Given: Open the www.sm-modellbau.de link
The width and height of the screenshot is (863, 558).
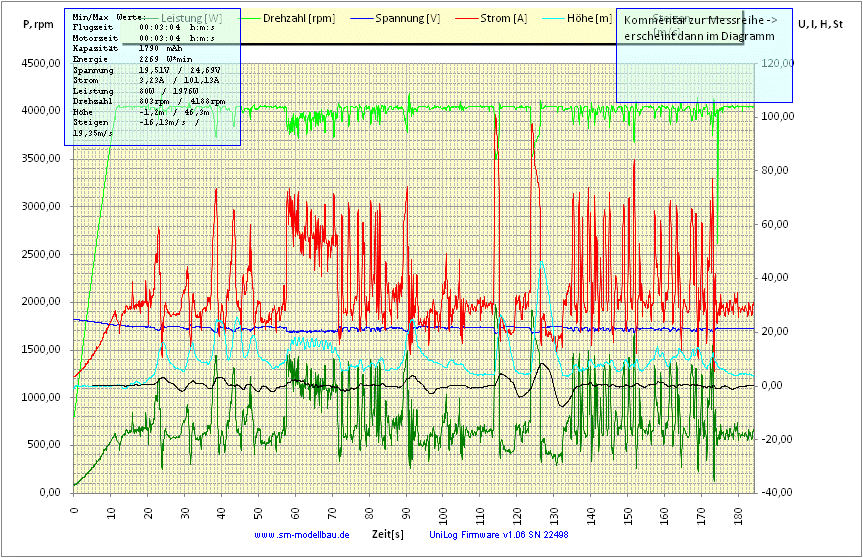Looking at the screenshot, I should point(302,535).
